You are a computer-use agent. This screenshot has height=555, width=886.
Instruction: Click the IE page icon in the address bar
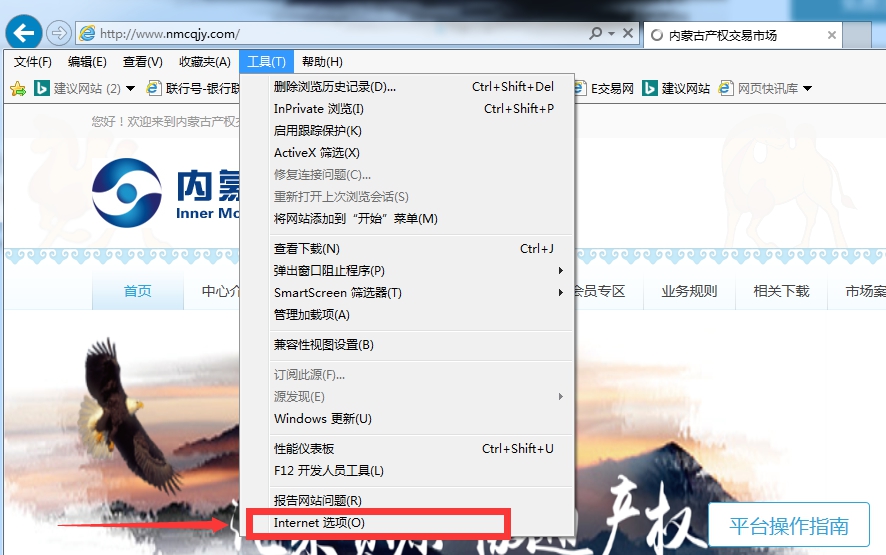(87, 33)
